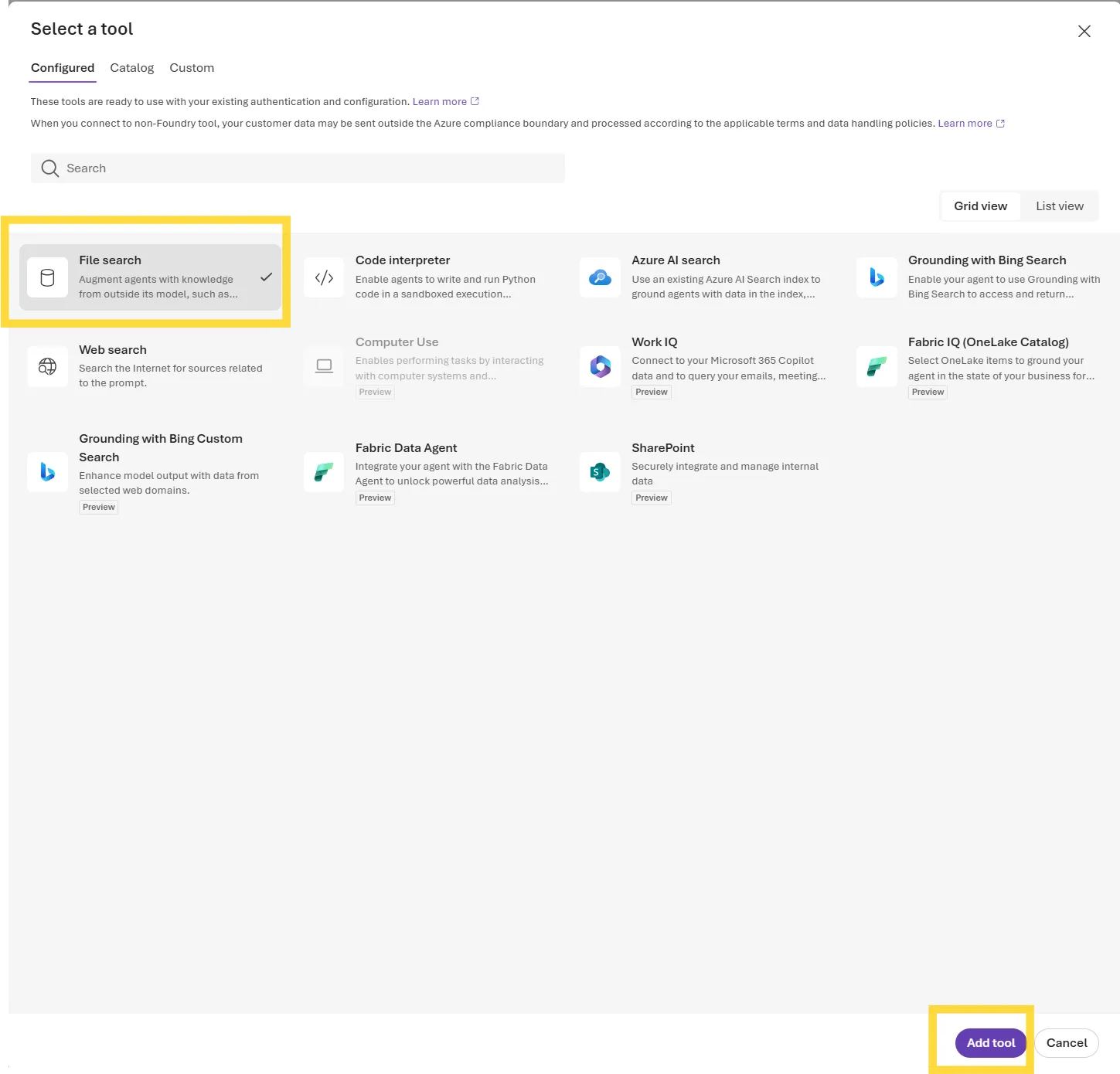Select the Code interpreter title
The image size is (1120, 1074).
[x=403, y=260]
